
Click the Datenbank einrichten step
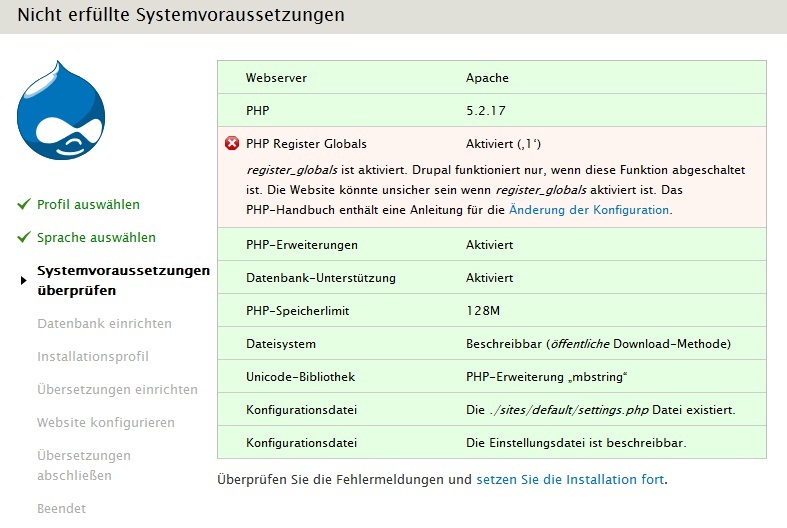click(104, 324)
